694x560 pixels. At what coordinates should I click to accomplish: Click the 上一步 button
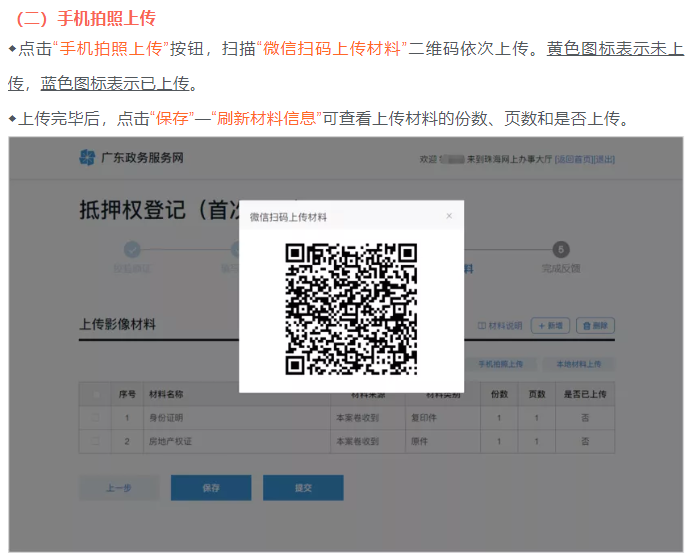pyautogui.click(x=119, y=488)
